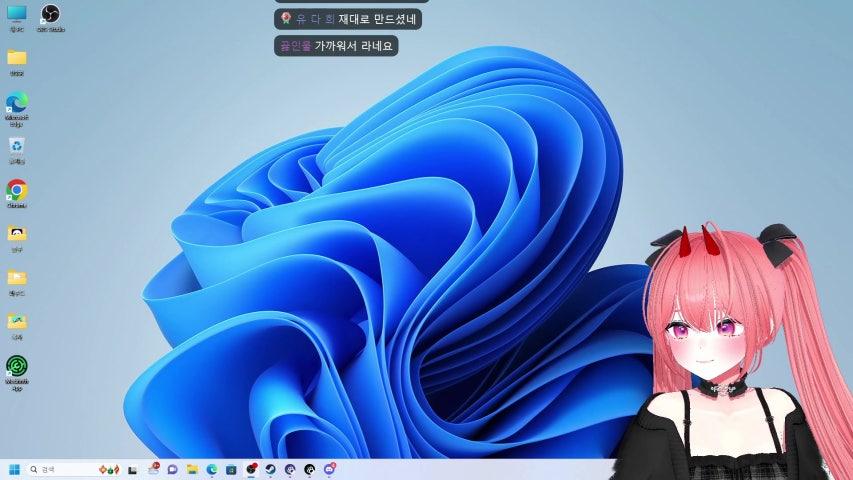Open Steam from the taskbar

[270, 469]
